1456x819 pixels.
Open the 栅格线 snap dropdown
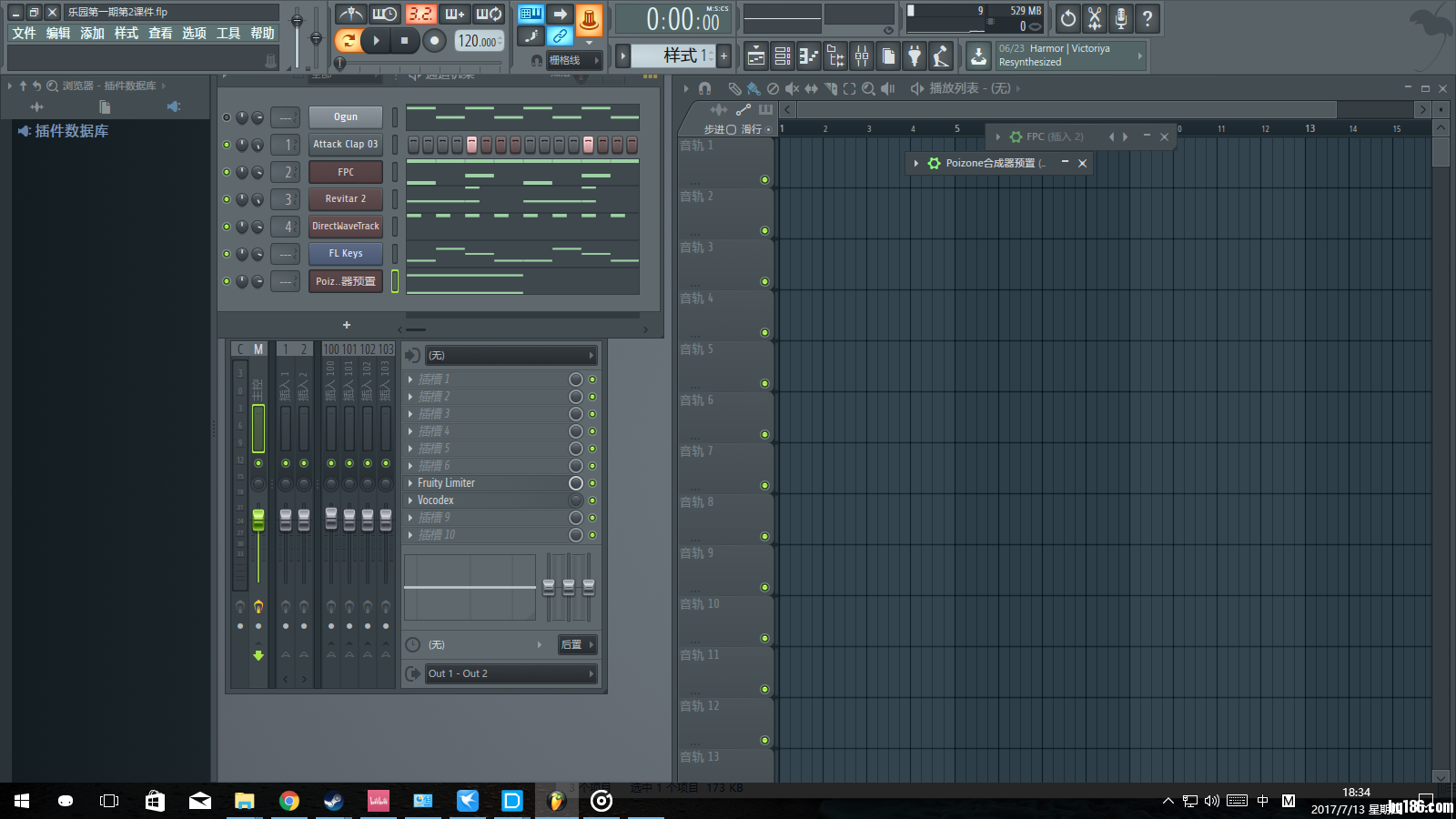(573, 60)
